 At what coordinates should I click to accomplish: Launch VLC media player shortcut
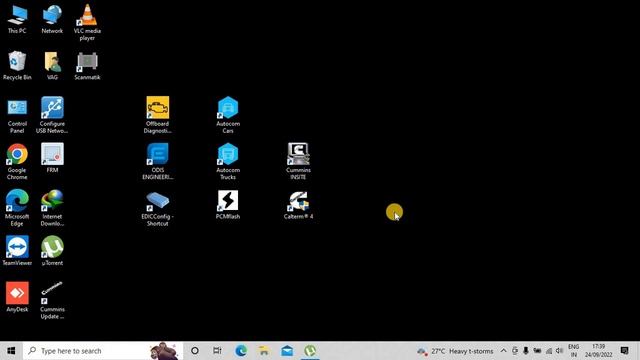[x=87, y=22]
